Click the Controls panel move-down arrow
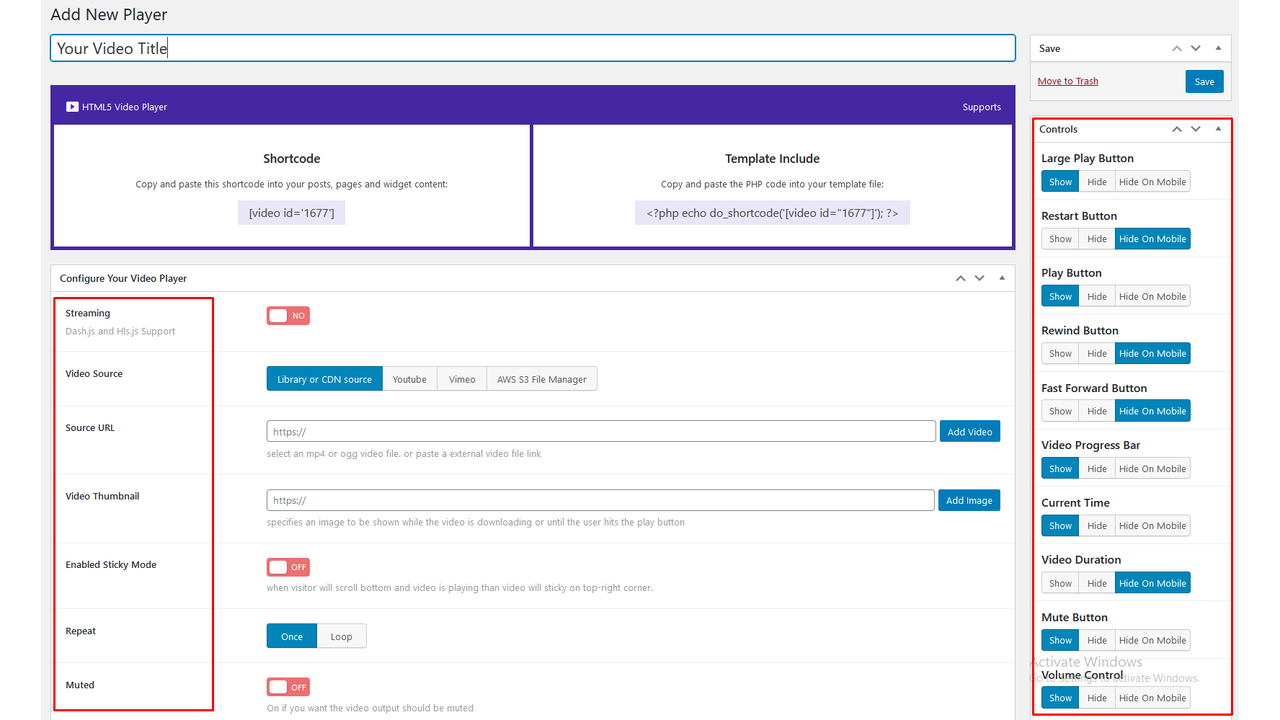 pyautogui.click(x=1196, y=129)
